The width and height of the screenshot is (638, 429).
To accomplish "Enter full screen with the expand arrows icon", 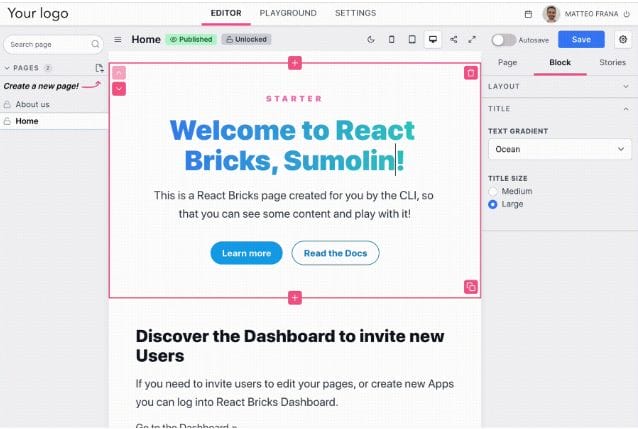I will click(472, 40).
